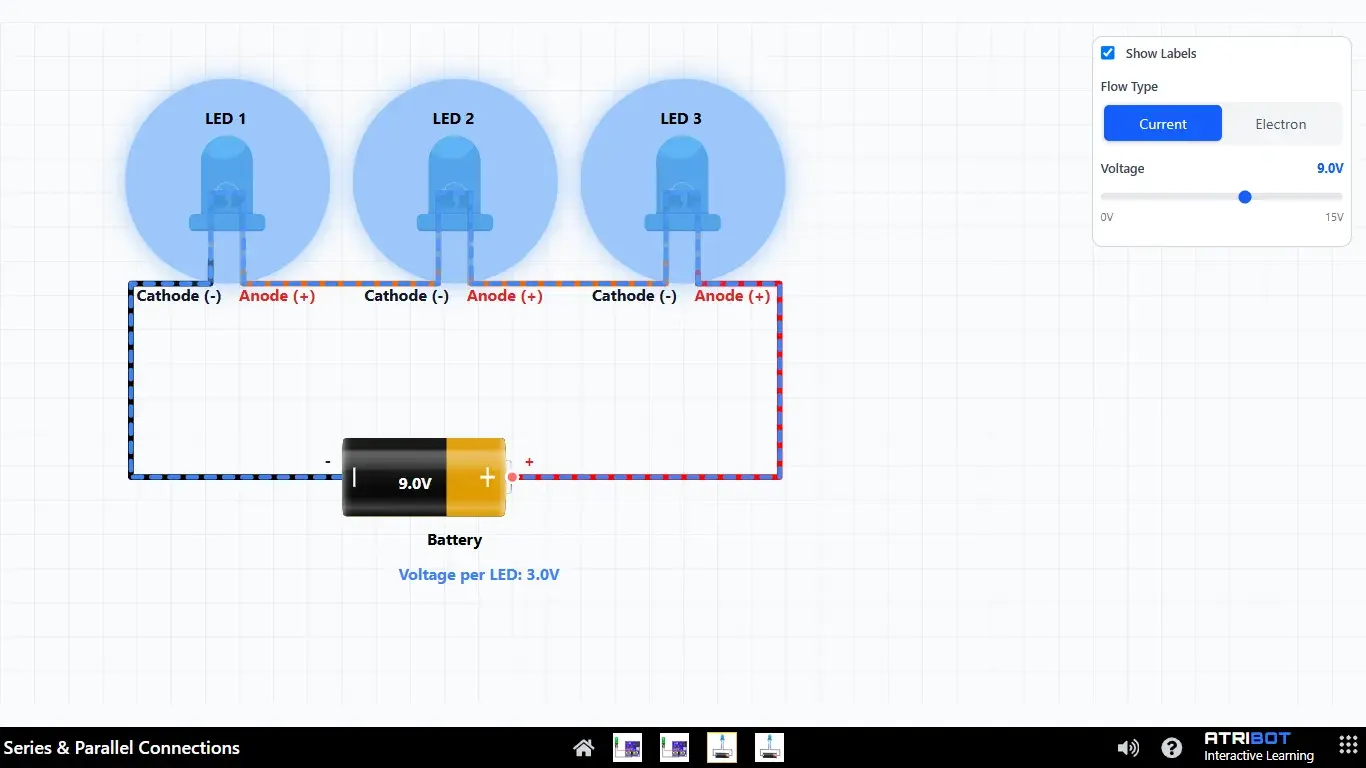Click the 'Show Labels' text
The height and width of the screenshot is (768, 1366).
point(1161,53)
